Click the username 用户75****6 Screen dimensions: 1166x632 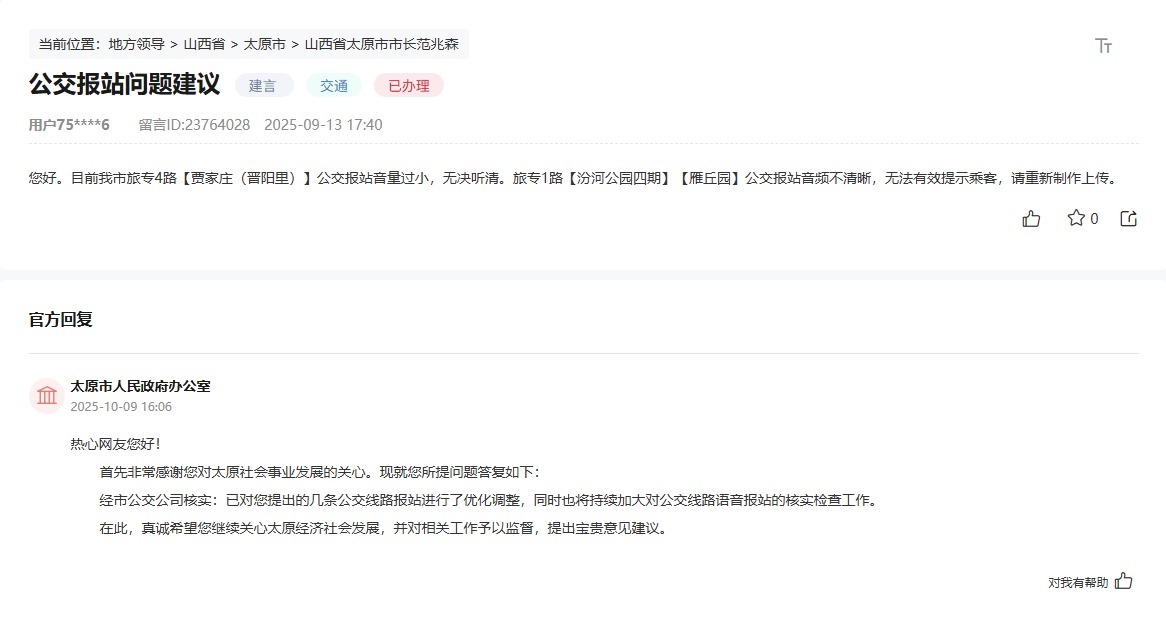[69, 125]
